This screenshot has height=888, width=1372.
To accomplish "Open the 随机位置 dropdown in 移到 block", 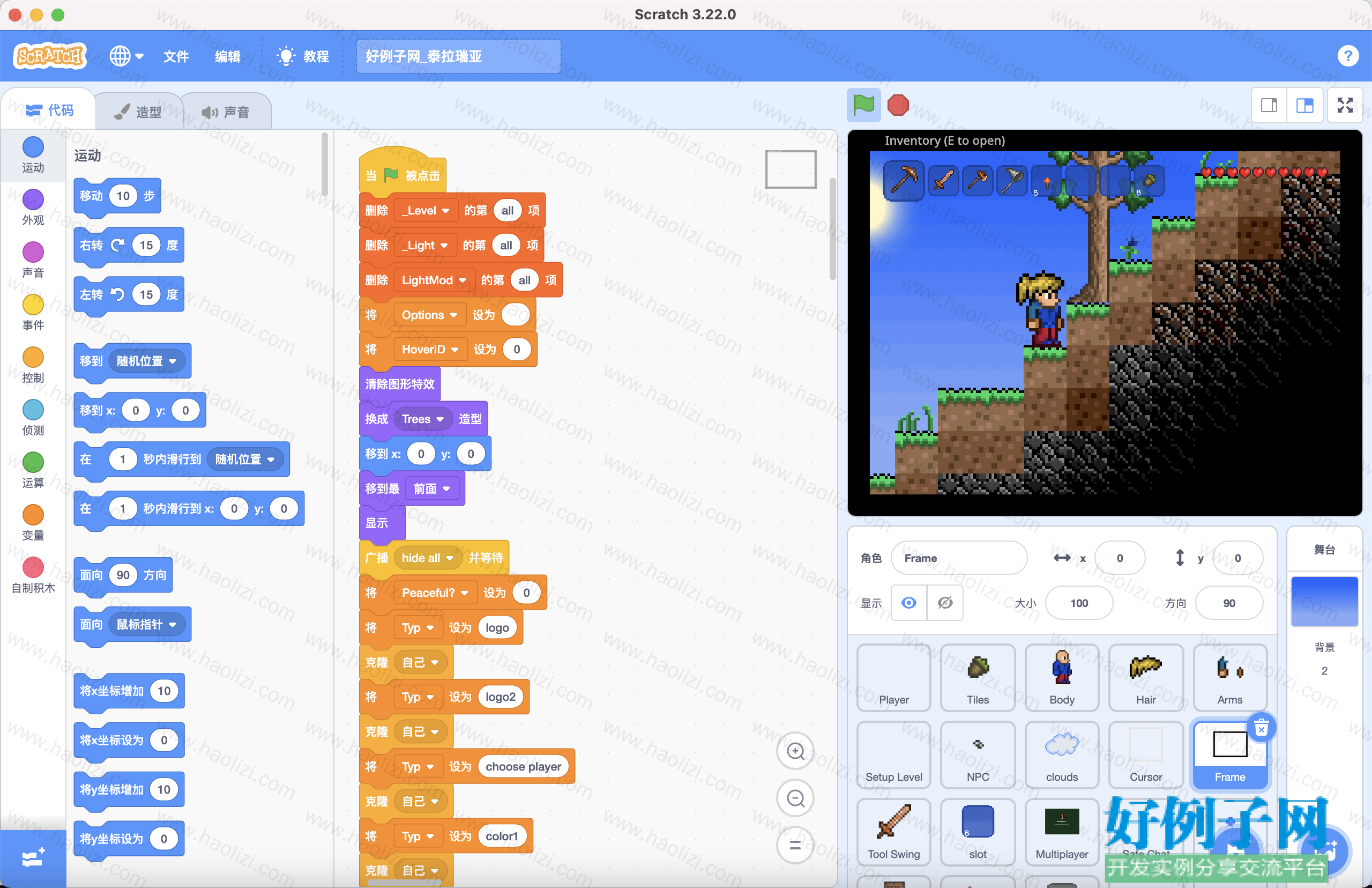I will (146, 361).
